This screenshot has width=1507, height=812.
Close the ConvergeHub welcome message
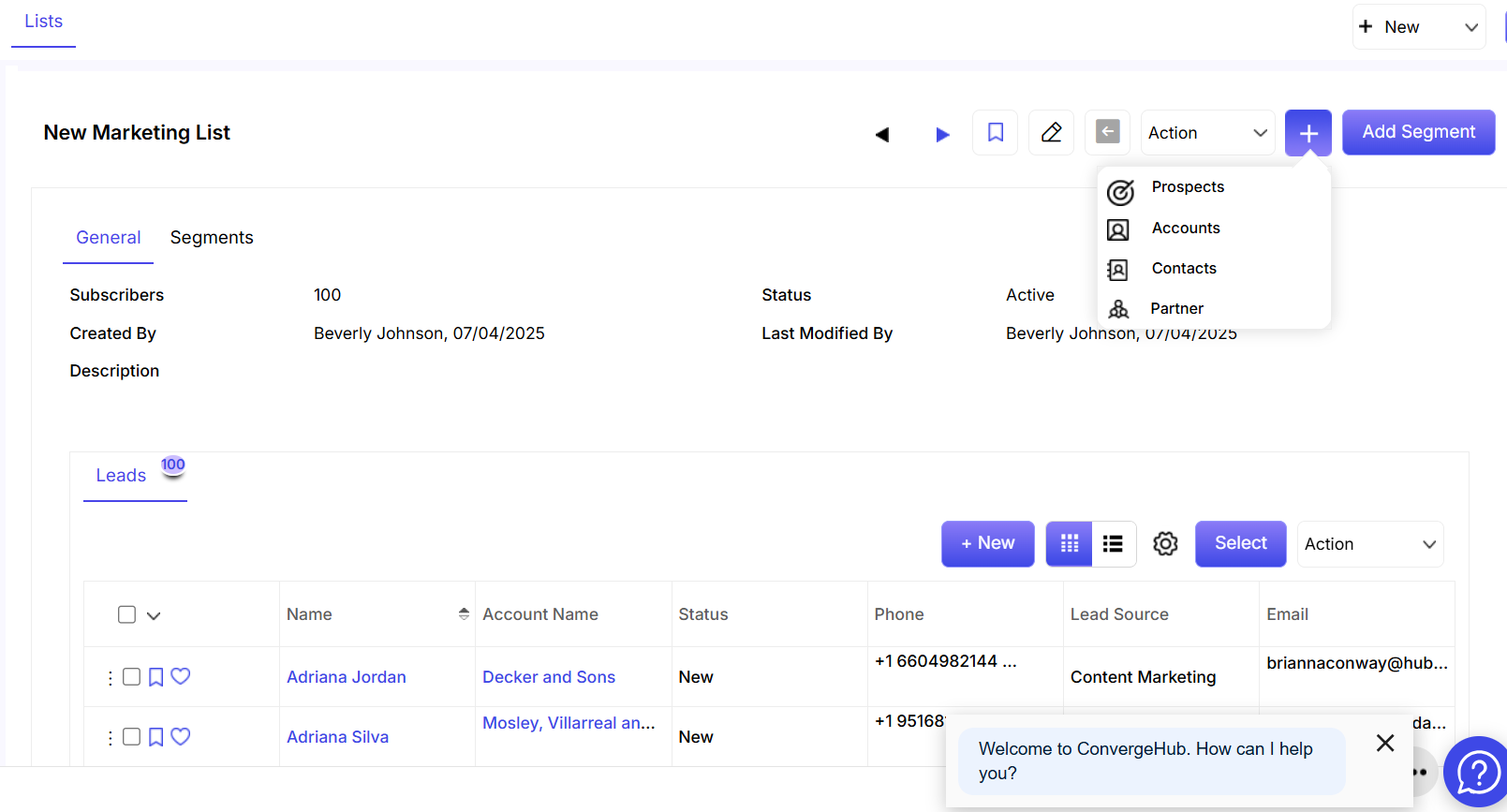tap(1385, 743)
